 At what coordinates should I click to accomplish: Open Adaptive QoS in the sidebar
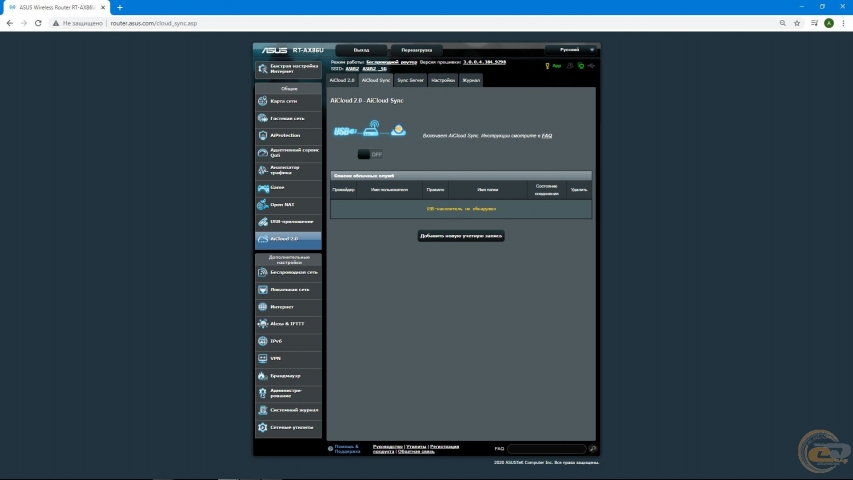[288, 152]
